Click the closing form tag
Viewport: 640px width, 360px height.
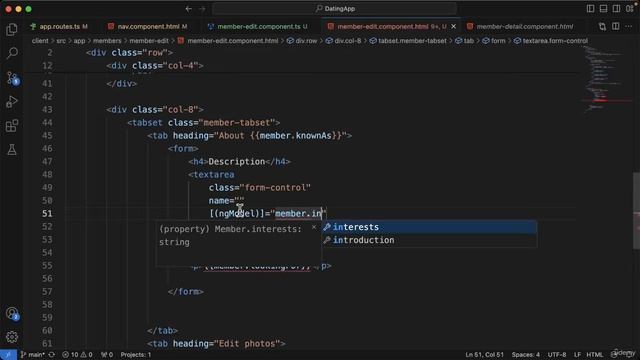point(186,292)
